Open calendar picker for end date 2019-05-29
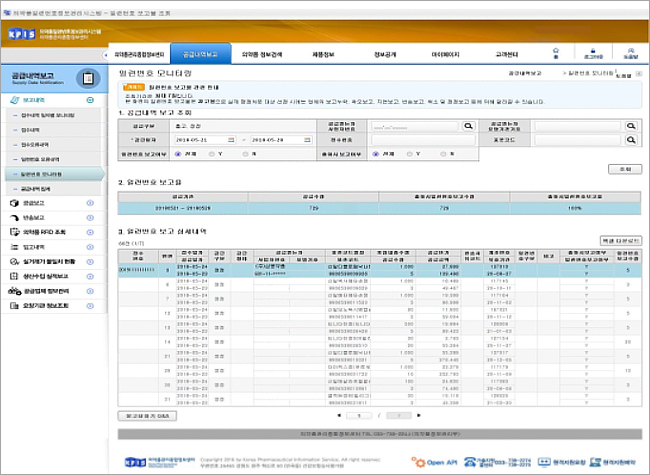The image size is (650, 475). tap(307, 140)
